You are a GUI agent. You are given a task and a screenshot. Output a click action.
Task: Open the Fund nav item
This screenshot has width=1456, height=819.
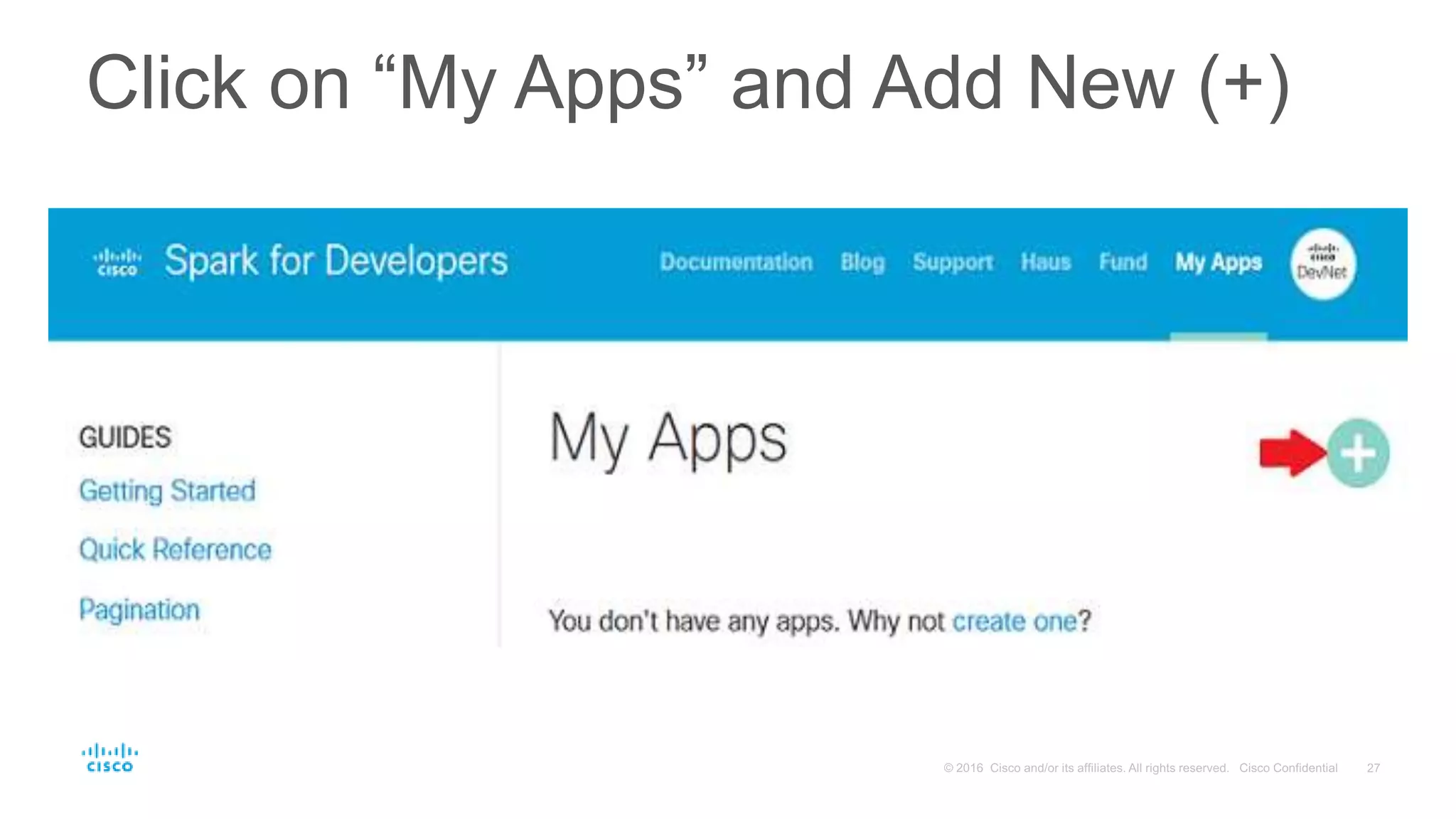click(x=1123, y=262)
